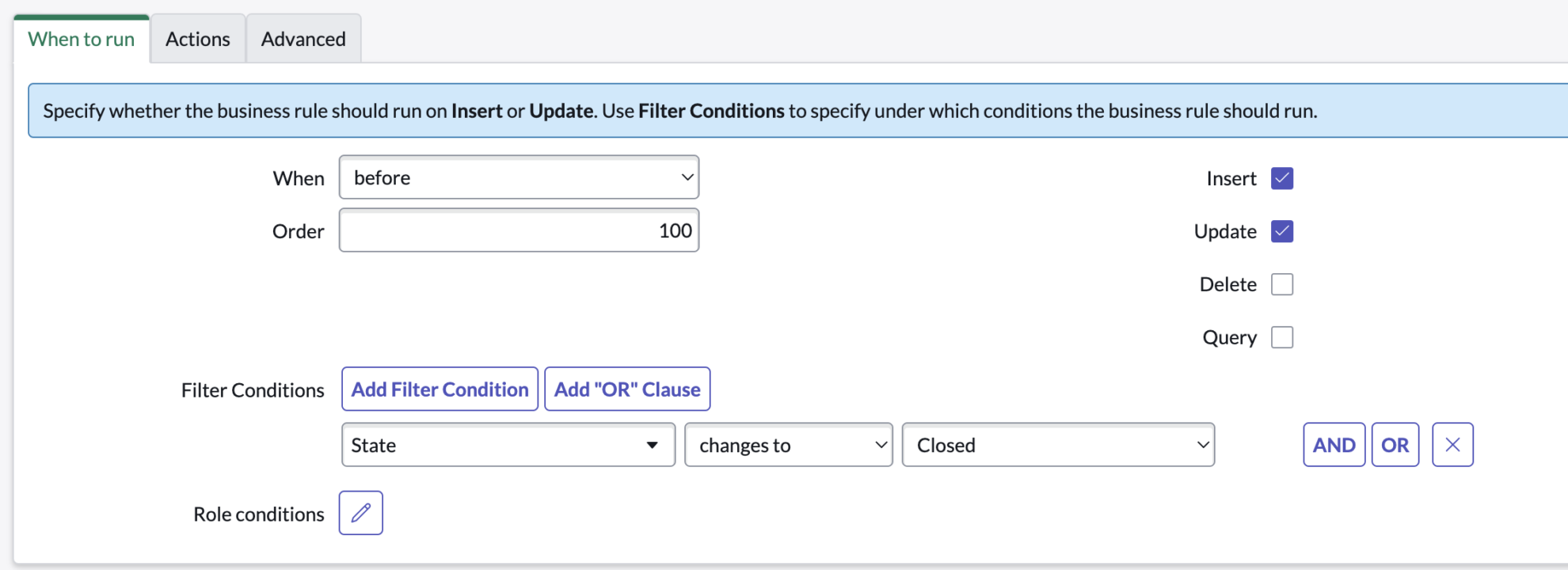The height and width of the screenshot is (570, 1568).
Task: Open the Advanced tab
Action: (x=303, y=38)
